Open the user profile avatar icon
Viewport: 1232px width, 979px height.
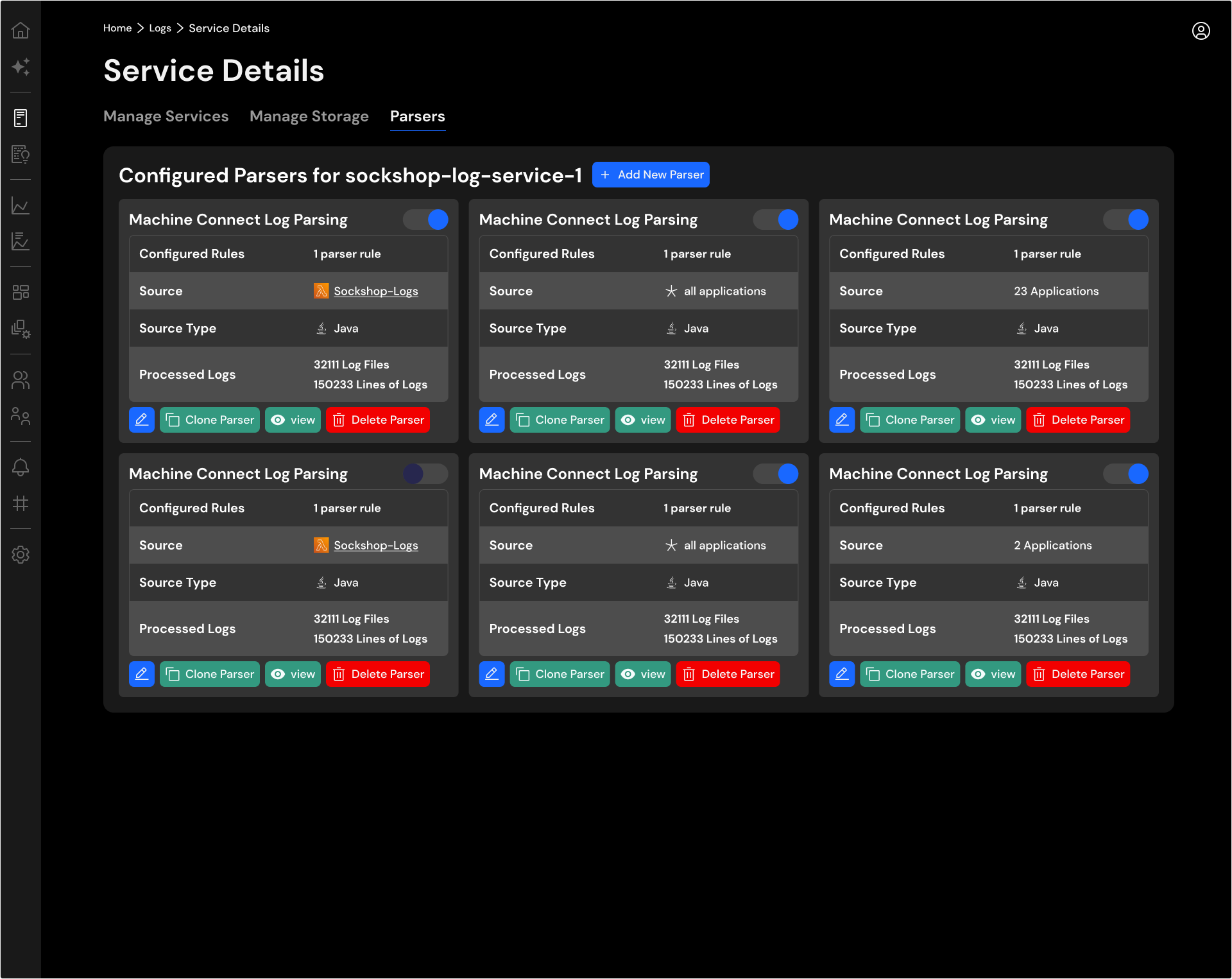coord(1201,31)
